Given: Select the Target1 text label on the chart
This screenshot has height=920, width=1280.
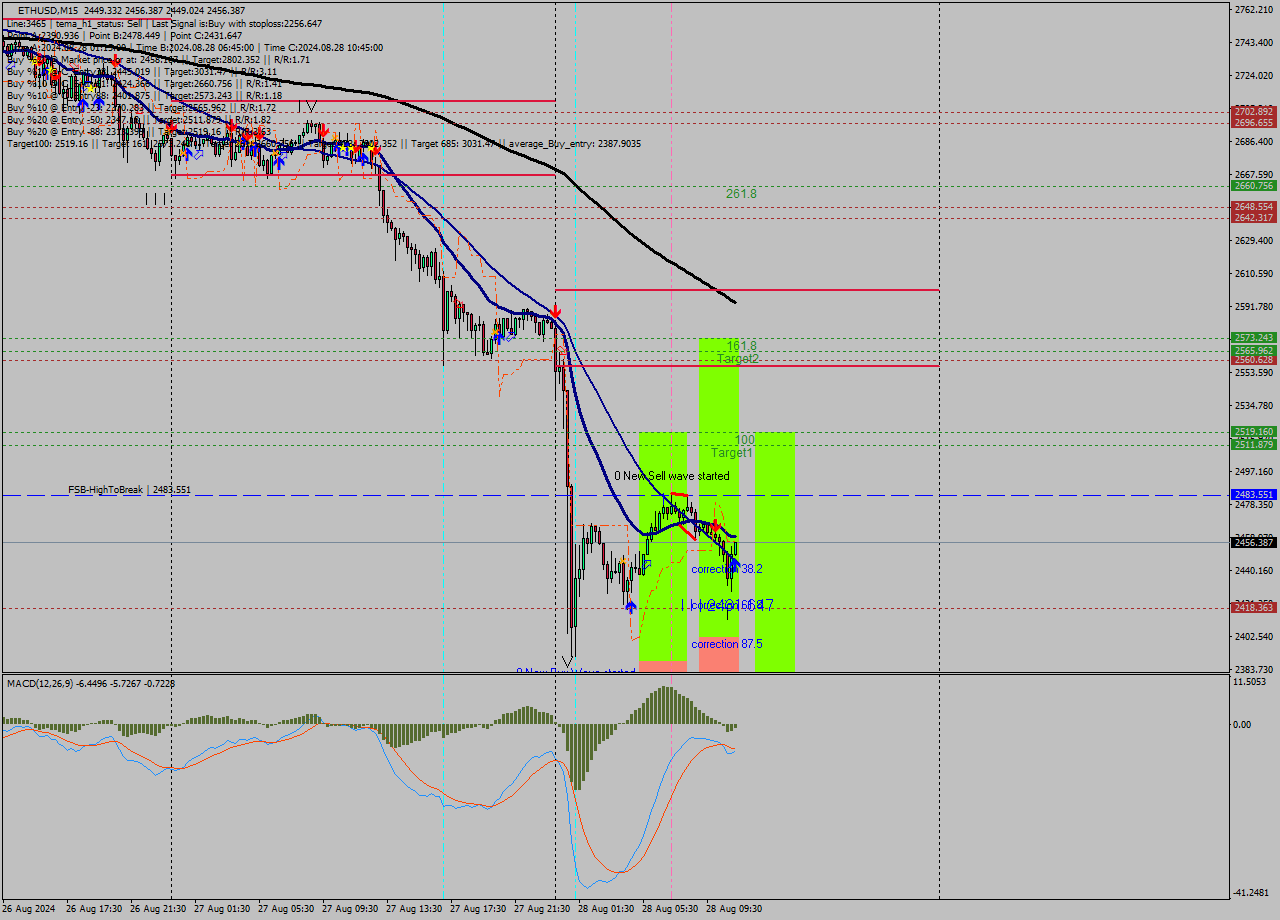Looking at the screenshot, I should tap(731, 452).
